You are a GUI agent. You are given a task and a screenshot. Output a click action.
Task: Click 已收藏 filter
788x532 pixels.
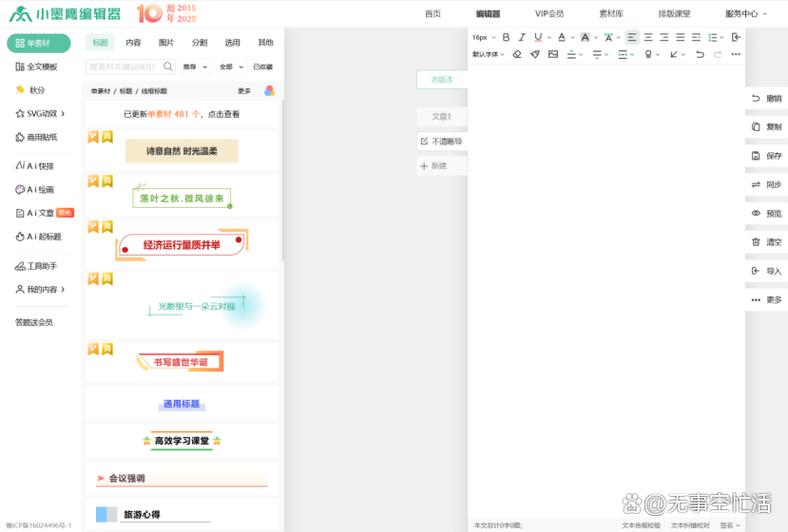[x=263, y=67]
